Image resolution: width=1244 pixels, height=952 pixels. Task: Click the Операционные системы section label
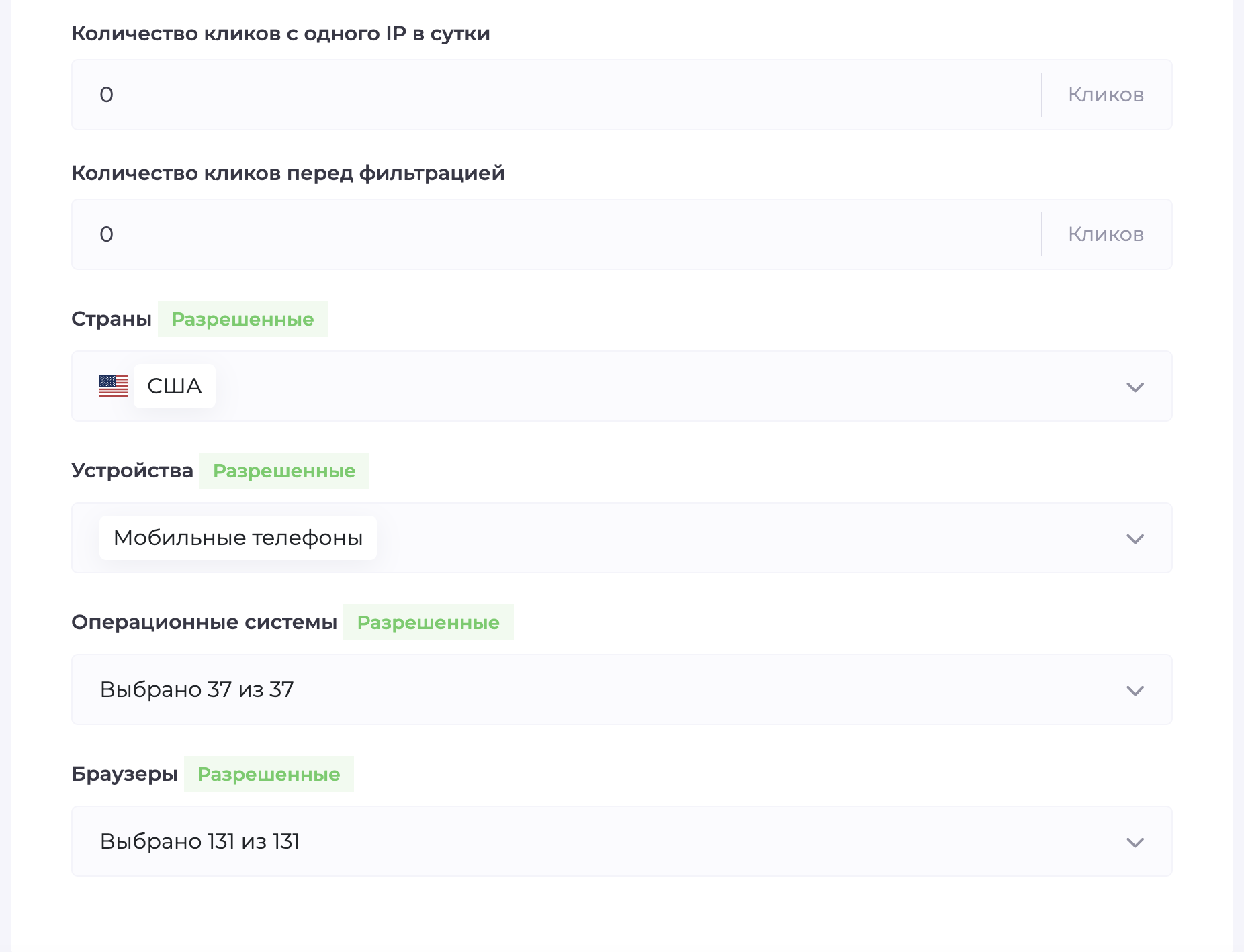pos(204,622)
